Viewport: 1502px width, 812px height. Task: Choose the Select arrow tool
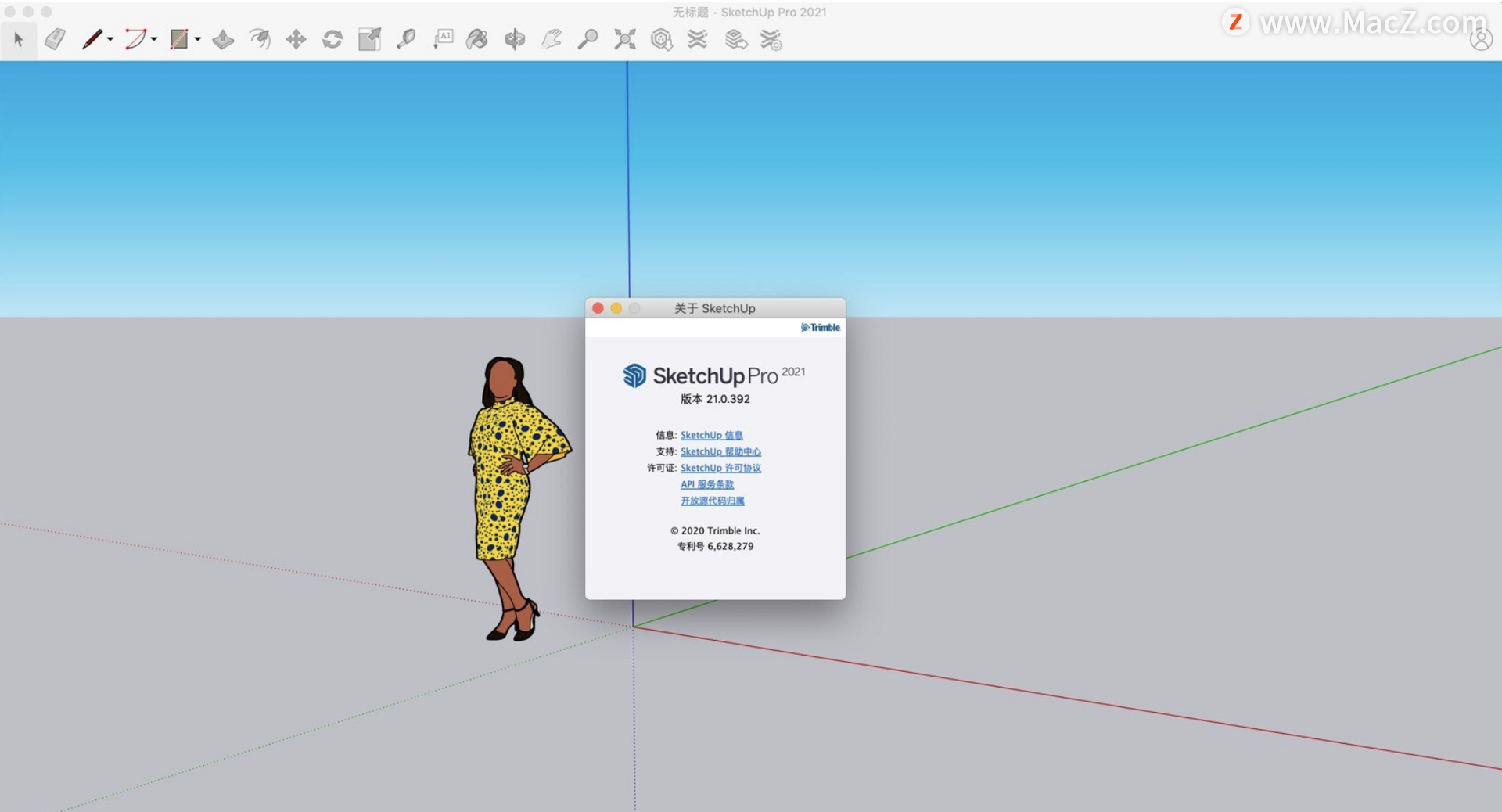(19, 39)
